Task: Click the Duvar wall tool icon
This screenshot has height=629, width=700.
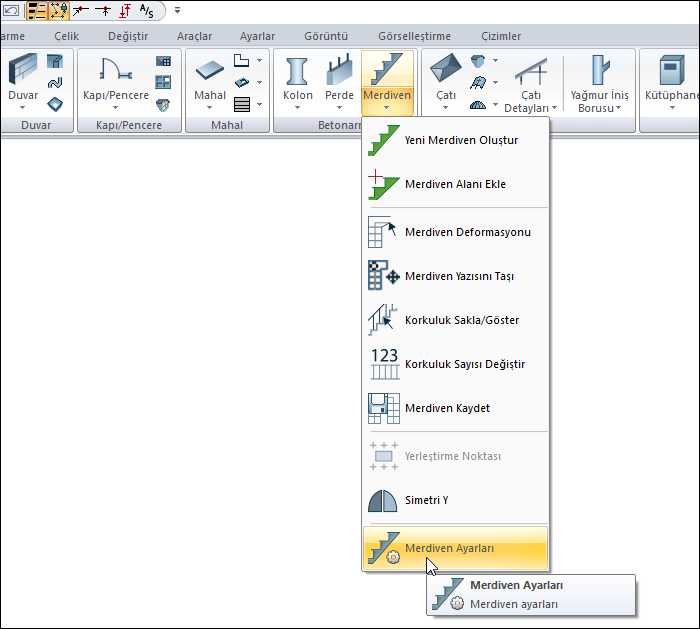Action: [23, 69]
